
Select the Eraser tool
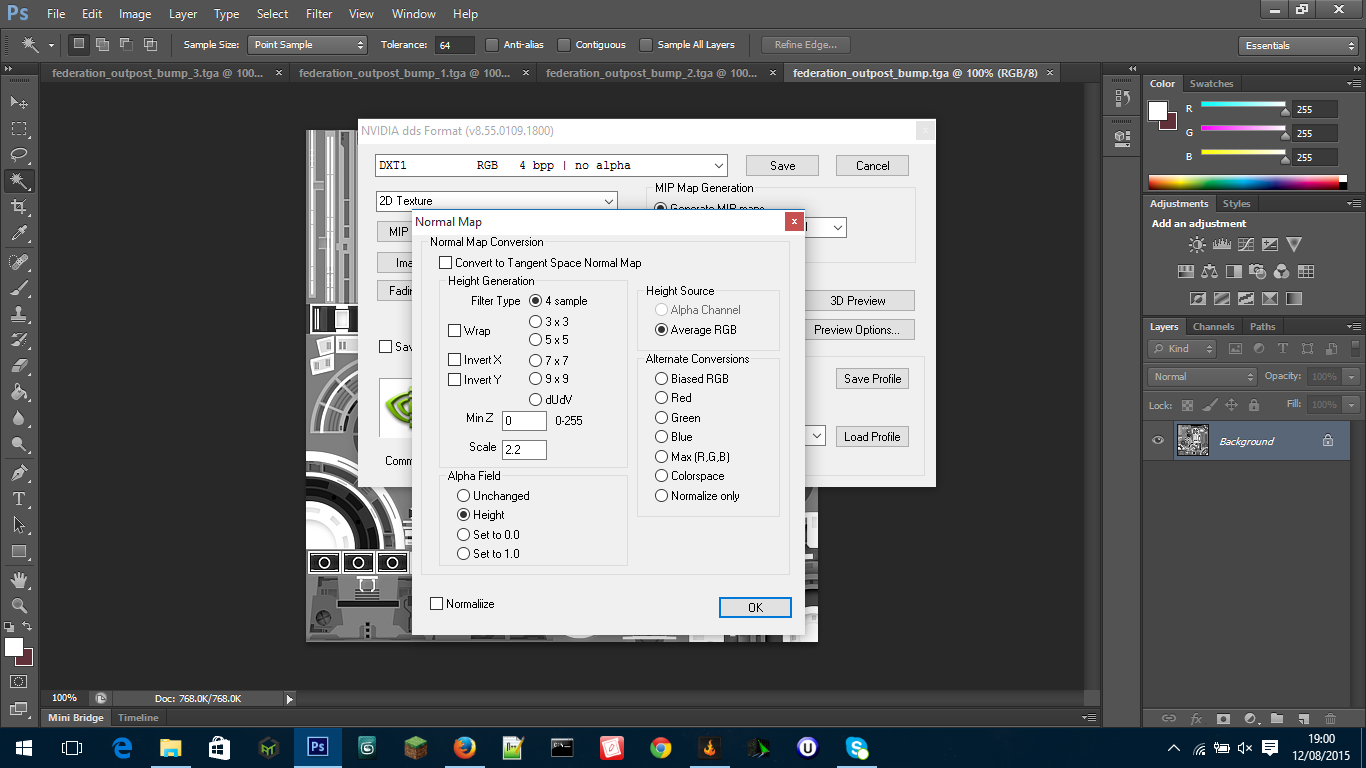click(x=19, y=366)
